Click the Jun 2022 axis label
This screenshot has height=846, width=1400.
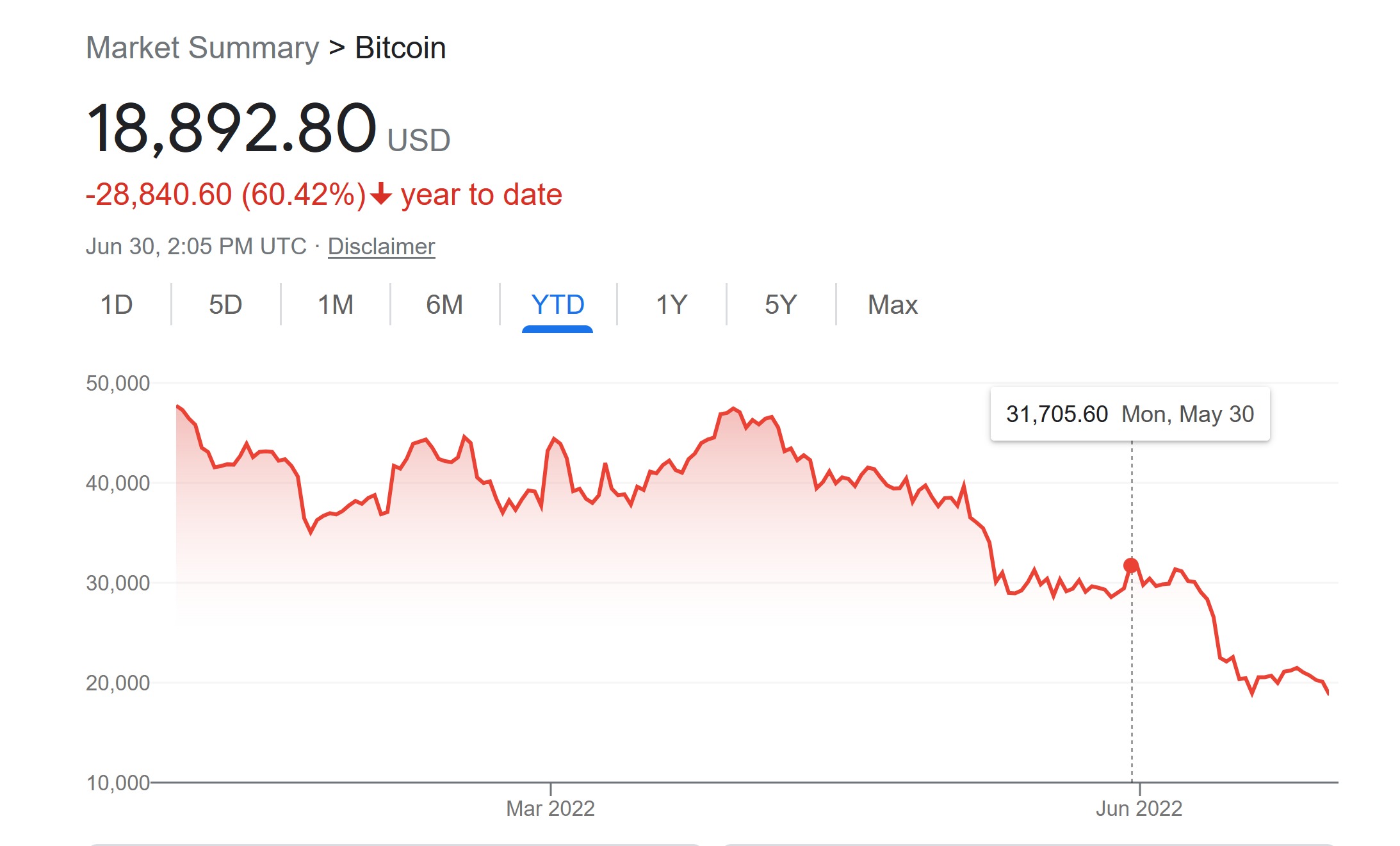pos(1139,808)
